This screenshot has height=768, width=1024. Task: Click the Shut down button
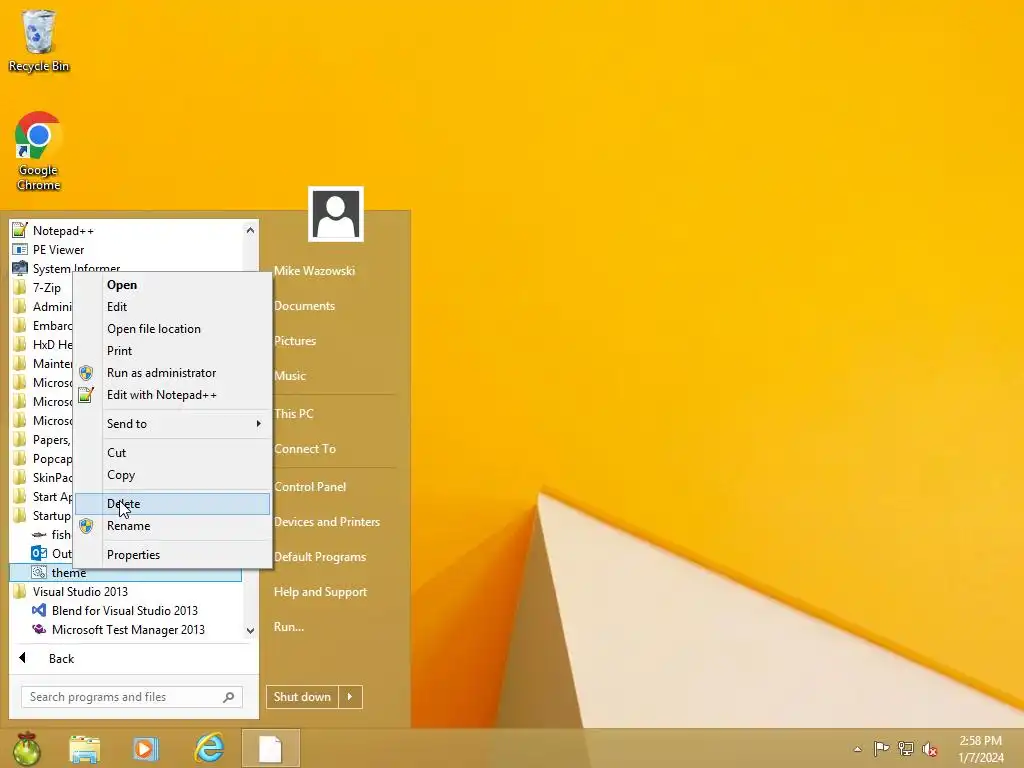pos(302,697)
